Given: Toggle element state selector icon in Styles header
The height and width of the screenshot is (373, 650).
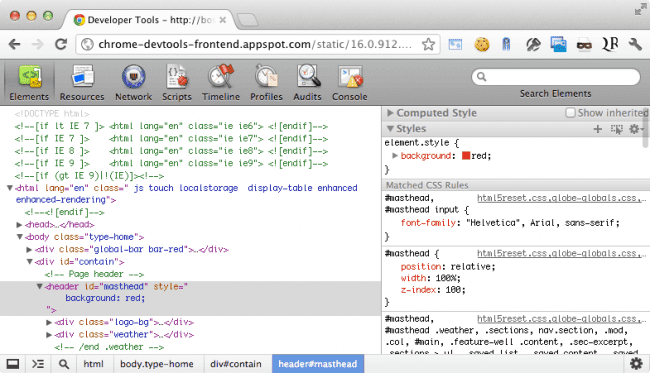Looking at the screenshot, I should point(616,129).
